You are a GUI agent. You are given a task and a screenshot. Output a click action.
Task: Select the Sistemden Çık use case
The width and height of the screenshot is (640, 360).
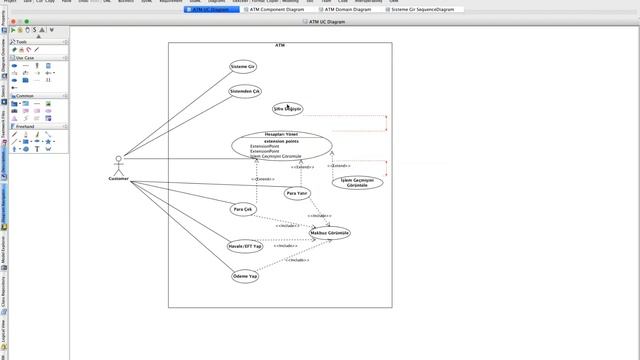point(244,91)
